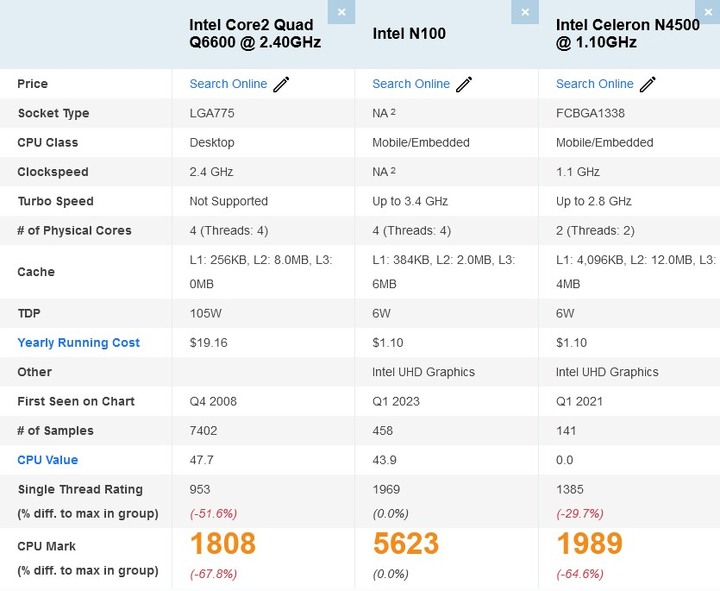Open Search Online link for Intel N100
720x591 pixels.
coord(411,84)
